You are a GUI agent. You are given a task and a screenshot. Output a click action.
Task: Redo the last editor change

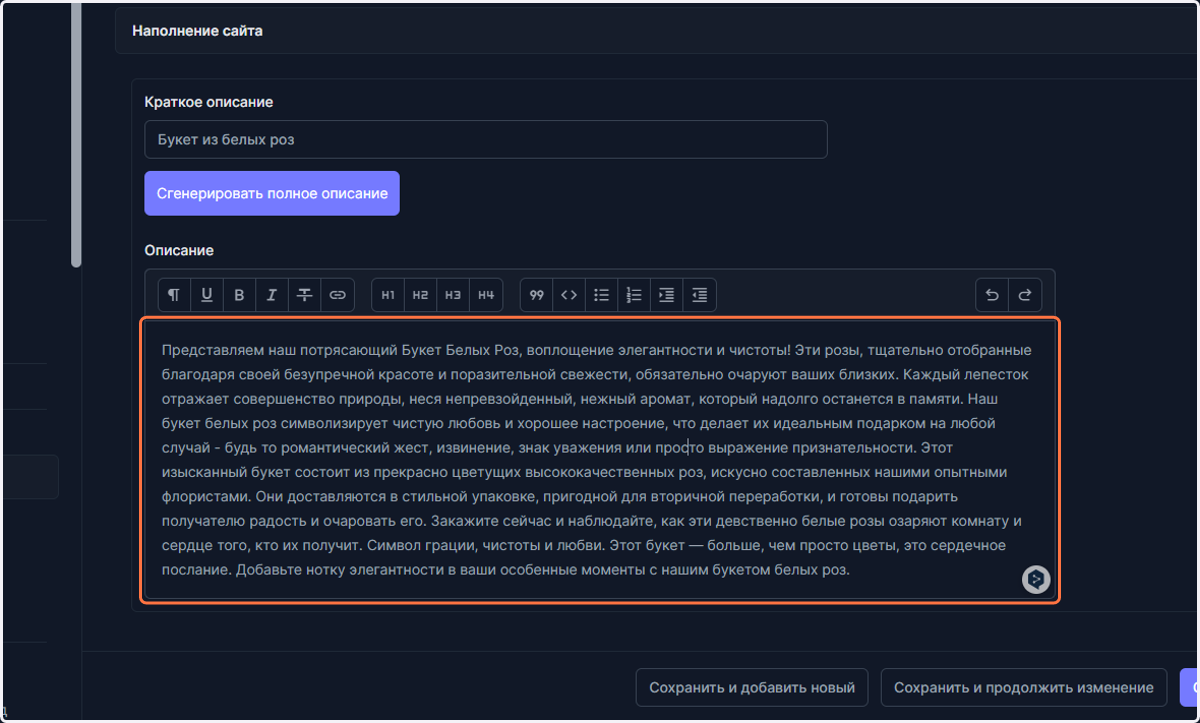(x=1025, y=295)
